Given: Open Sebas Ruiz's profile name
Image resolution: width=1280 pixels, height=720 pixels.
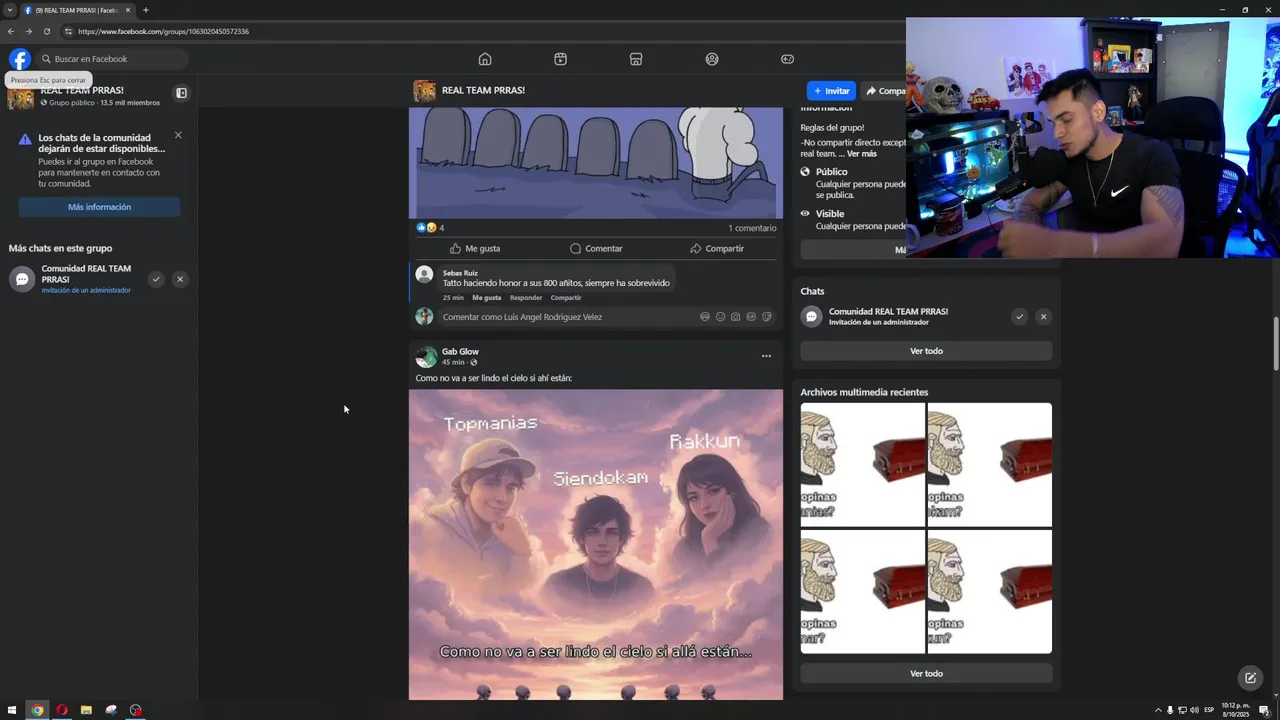Looking at the screenshot, I should point(460,273).
